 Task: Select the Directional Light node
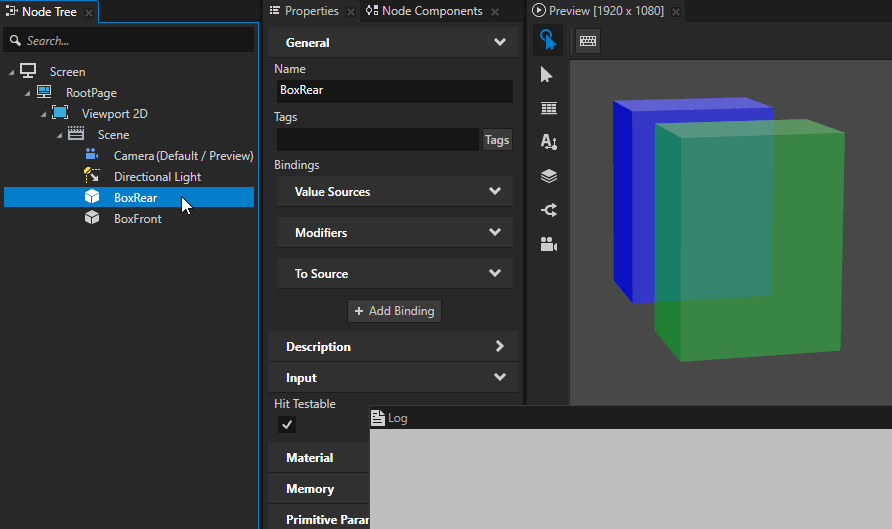157,177
